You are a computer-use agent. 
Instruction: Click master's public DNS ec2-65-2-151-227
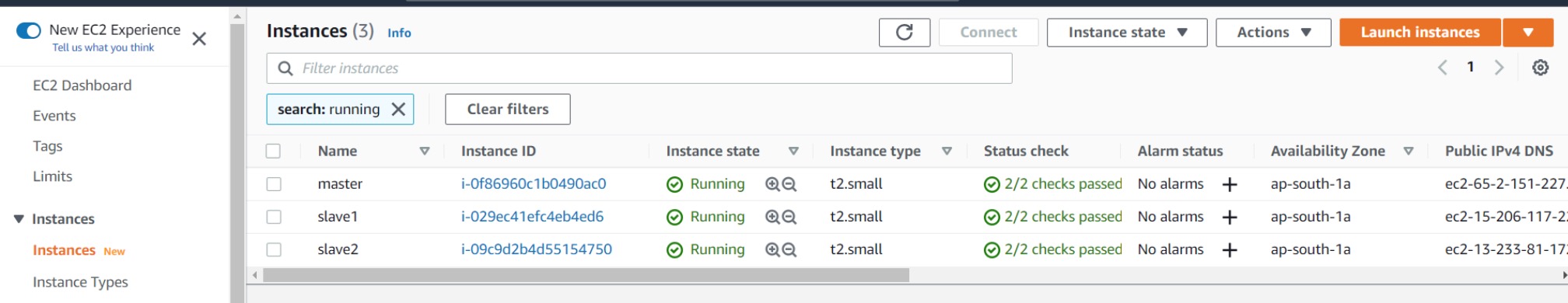point(1506,184)
